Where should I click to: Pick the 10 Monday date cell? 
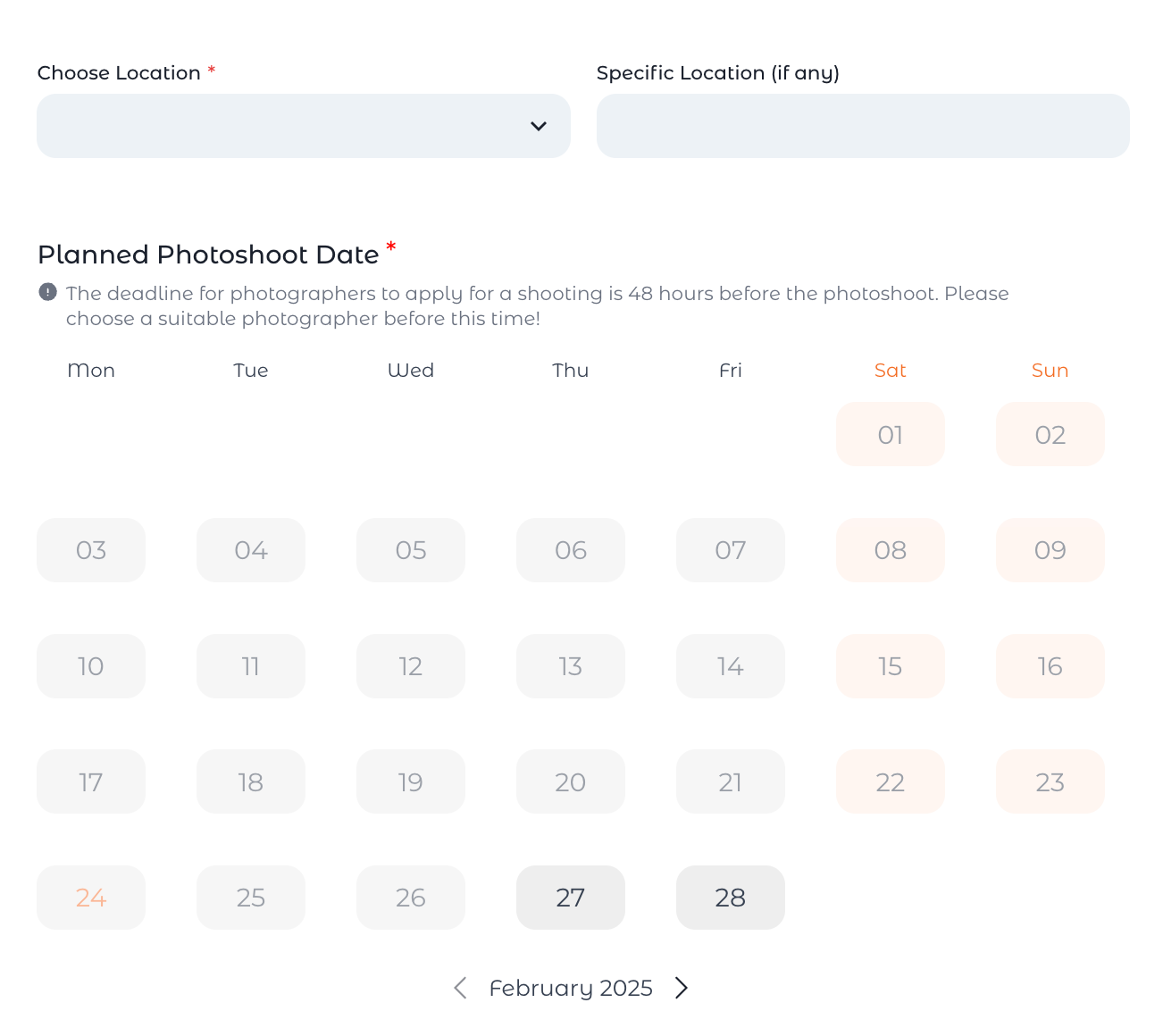coord(91,666)
